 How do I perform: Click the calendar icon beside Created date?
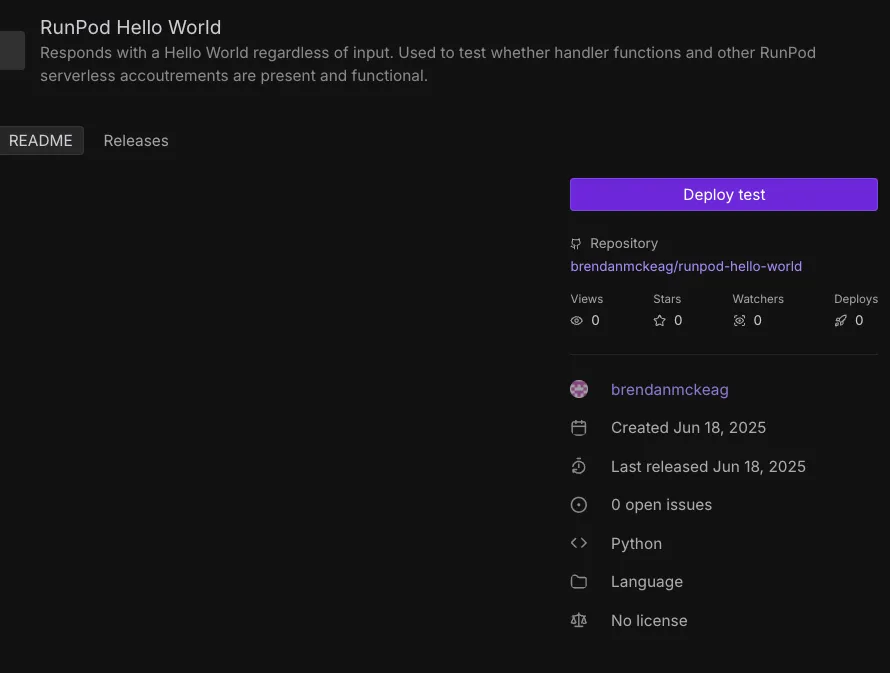(x=578, y=428)
